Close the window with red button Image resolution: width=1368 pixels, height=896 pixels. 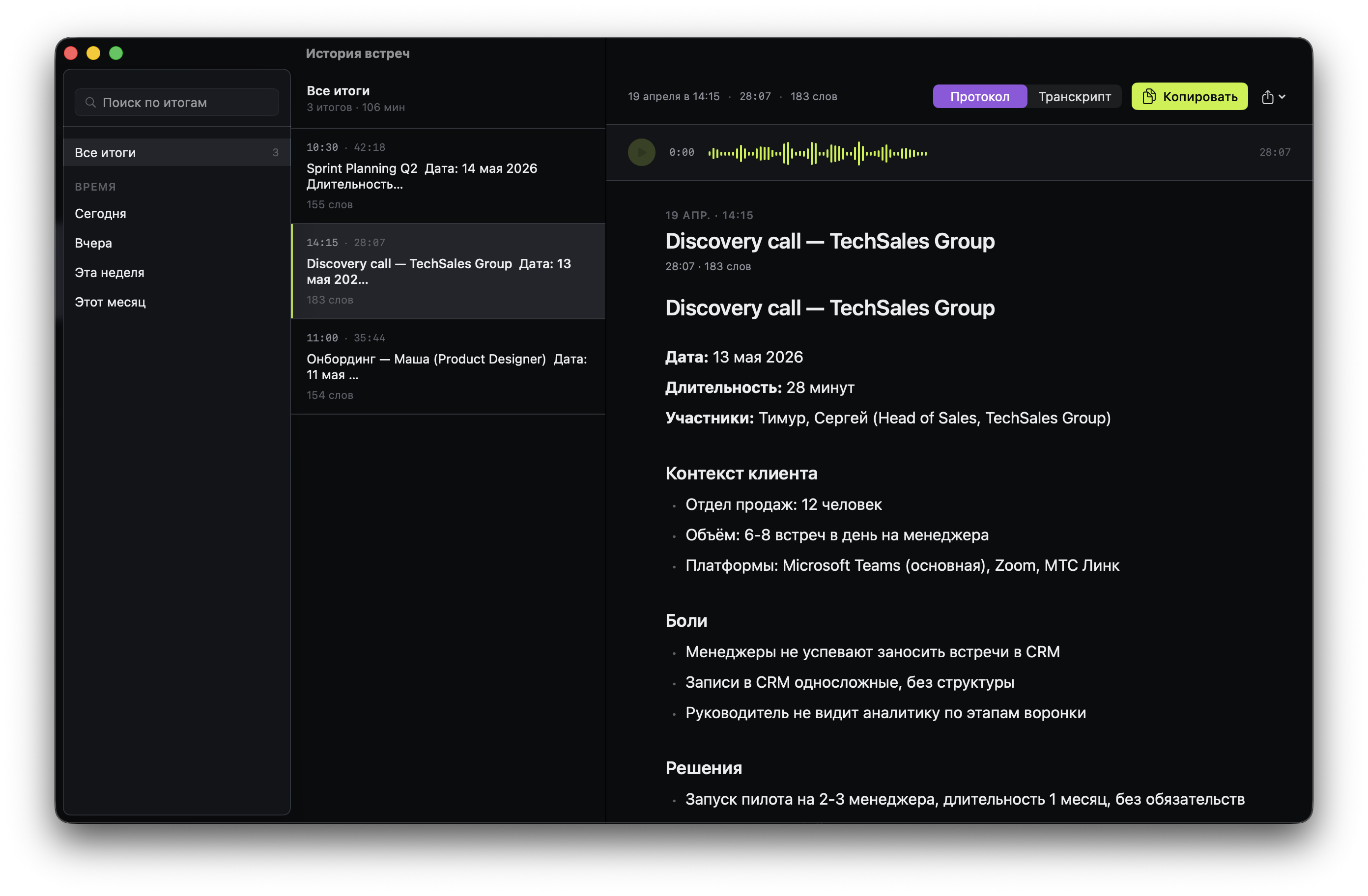71,53
